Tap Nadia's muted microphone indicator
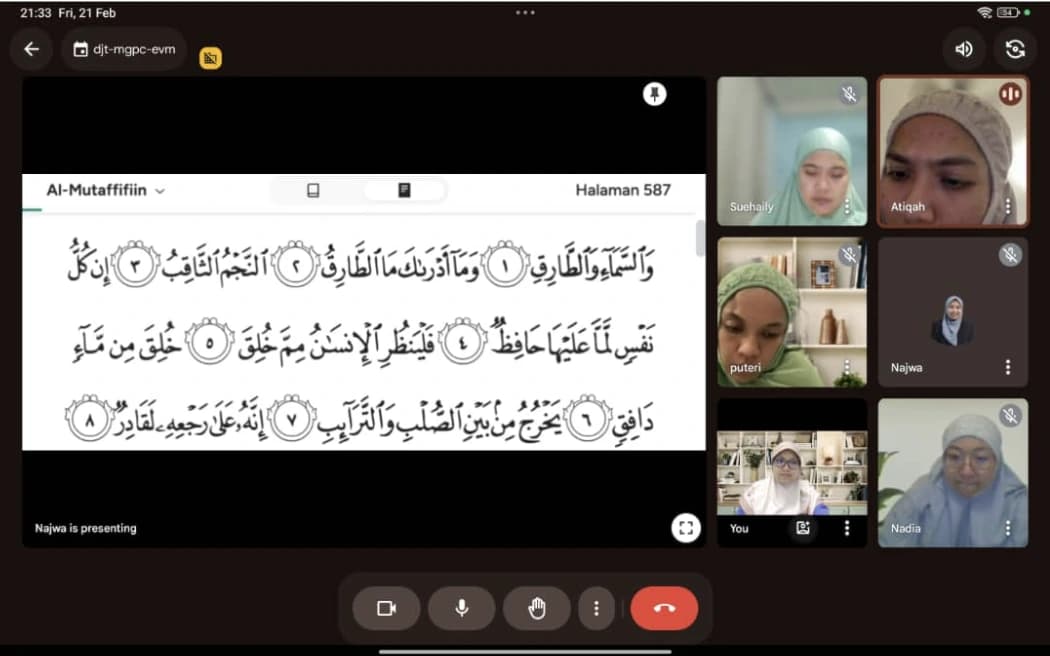Image resolution: width=1050 pixels, height=656 pixels. click(1010, 416)
